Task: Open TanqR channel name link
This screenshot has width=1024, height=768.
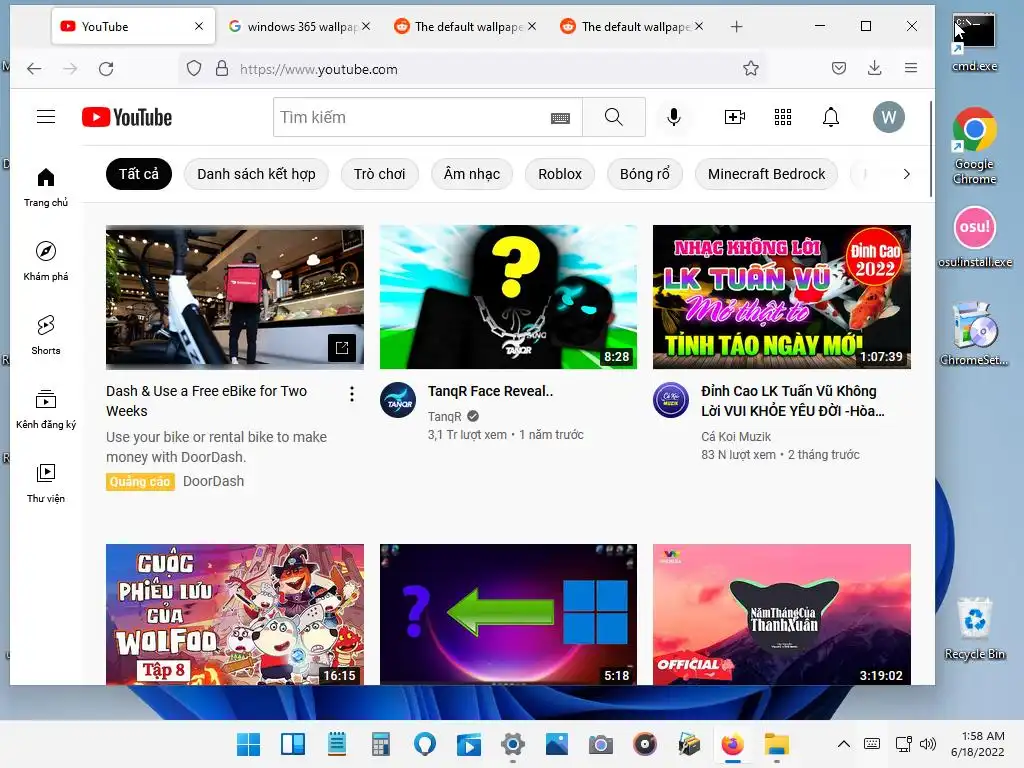Action: coord(444,417)
